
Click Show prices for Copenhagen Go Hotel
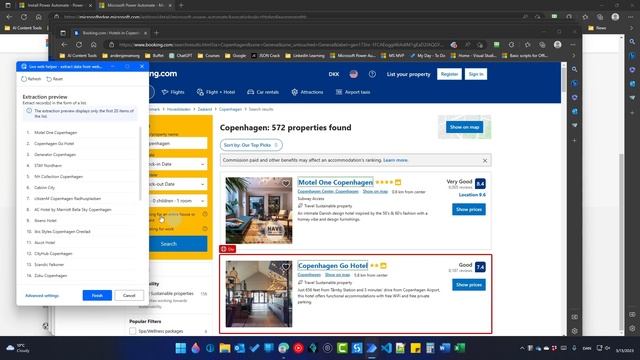469,284
